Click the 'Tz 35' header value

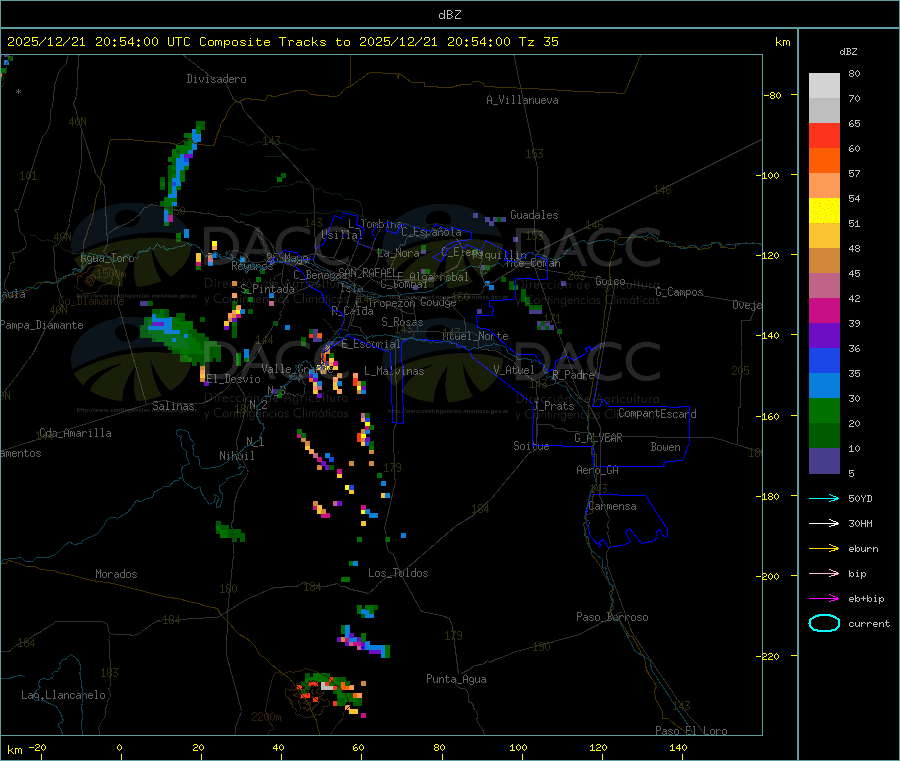point(538,42)
